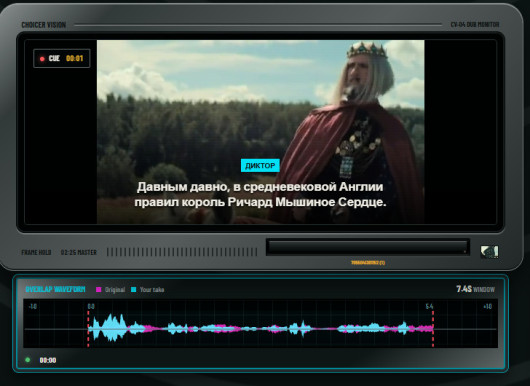Select the right dashed 5.4 end marker
The width and height of the screenshot is (530, 386).
(433, 329)
